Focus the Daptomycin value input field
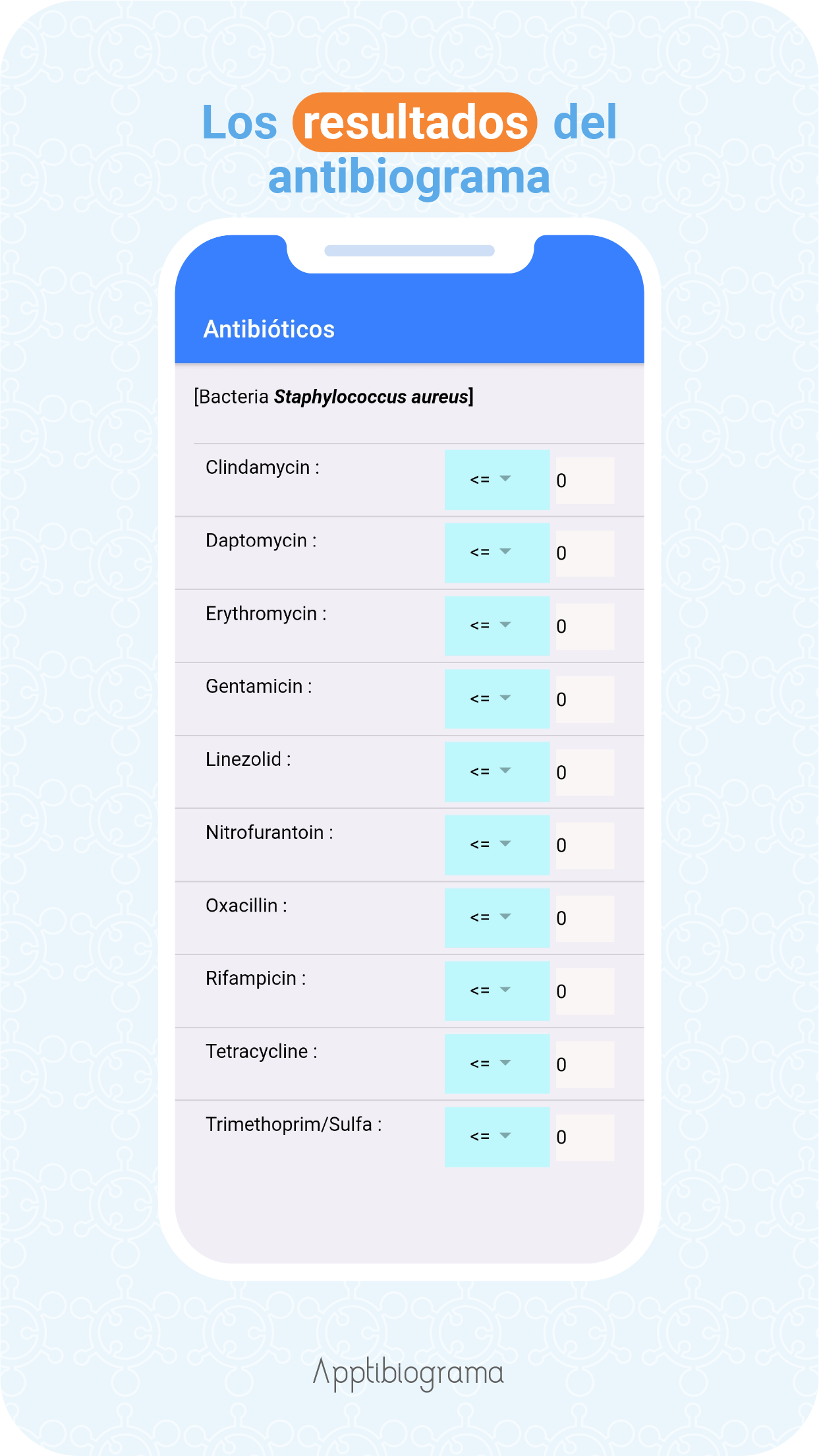819x1456 pixels. [x=584, y=554]
